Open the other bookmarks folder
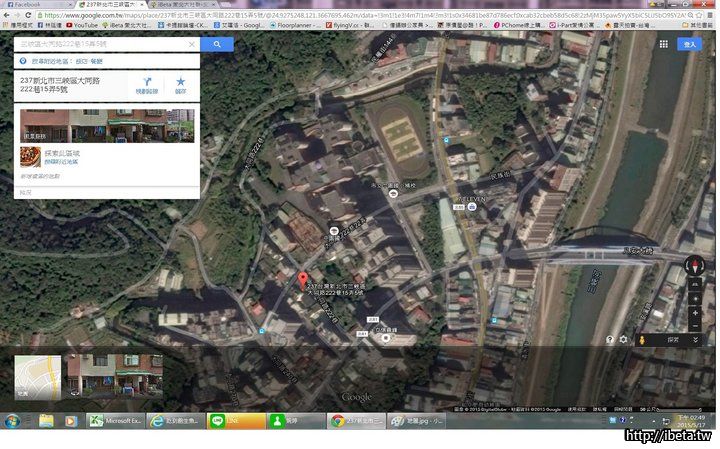Viewport: 720px width, 449px height. pyautogui.click(x=697, y=25)
